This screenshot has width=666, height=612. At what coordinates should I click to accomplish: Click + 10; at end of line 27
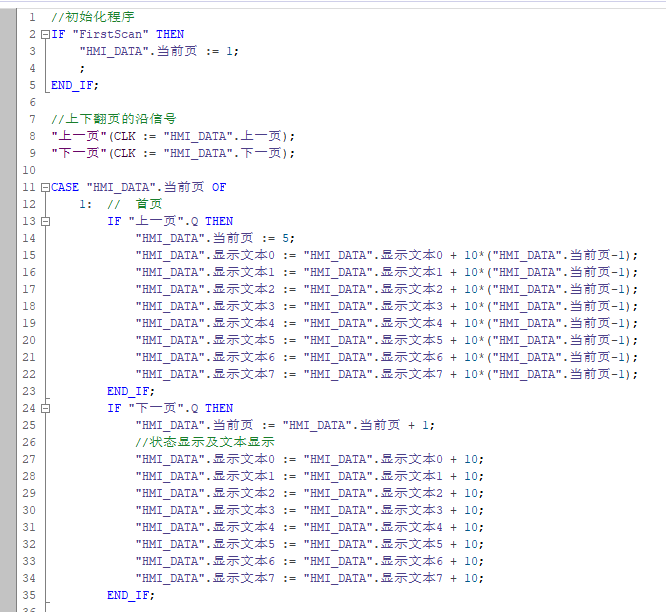point(467,459)
